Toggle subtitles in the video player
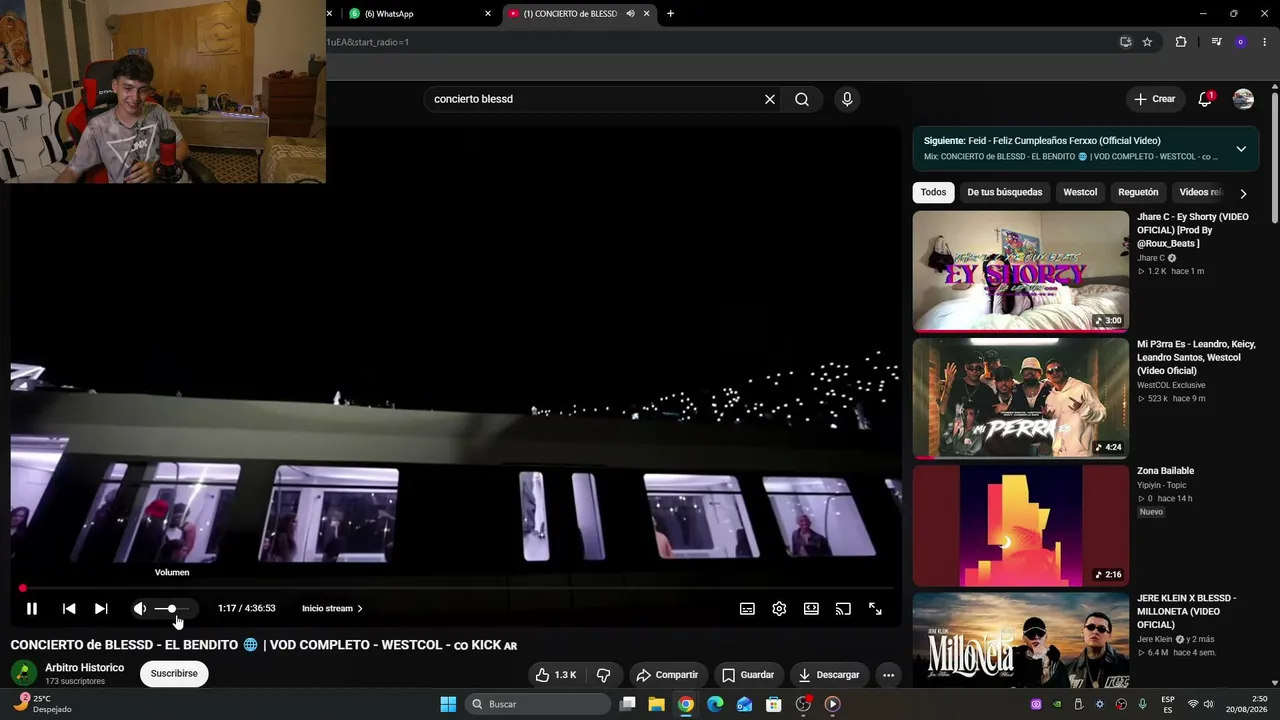 (x=747, y=608)
